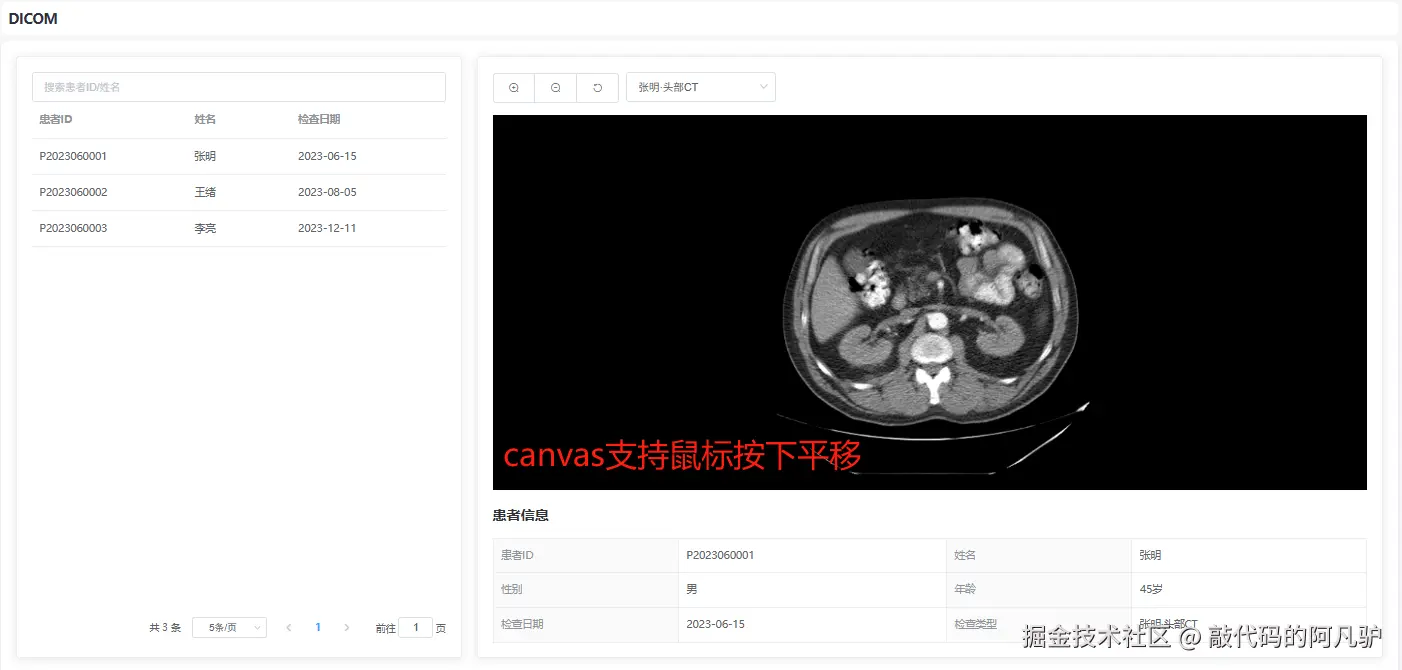1402x670 pixels.
Task: Click patient name 王绪 in the list
Action: pyautogui.click(x=205, y=193)
